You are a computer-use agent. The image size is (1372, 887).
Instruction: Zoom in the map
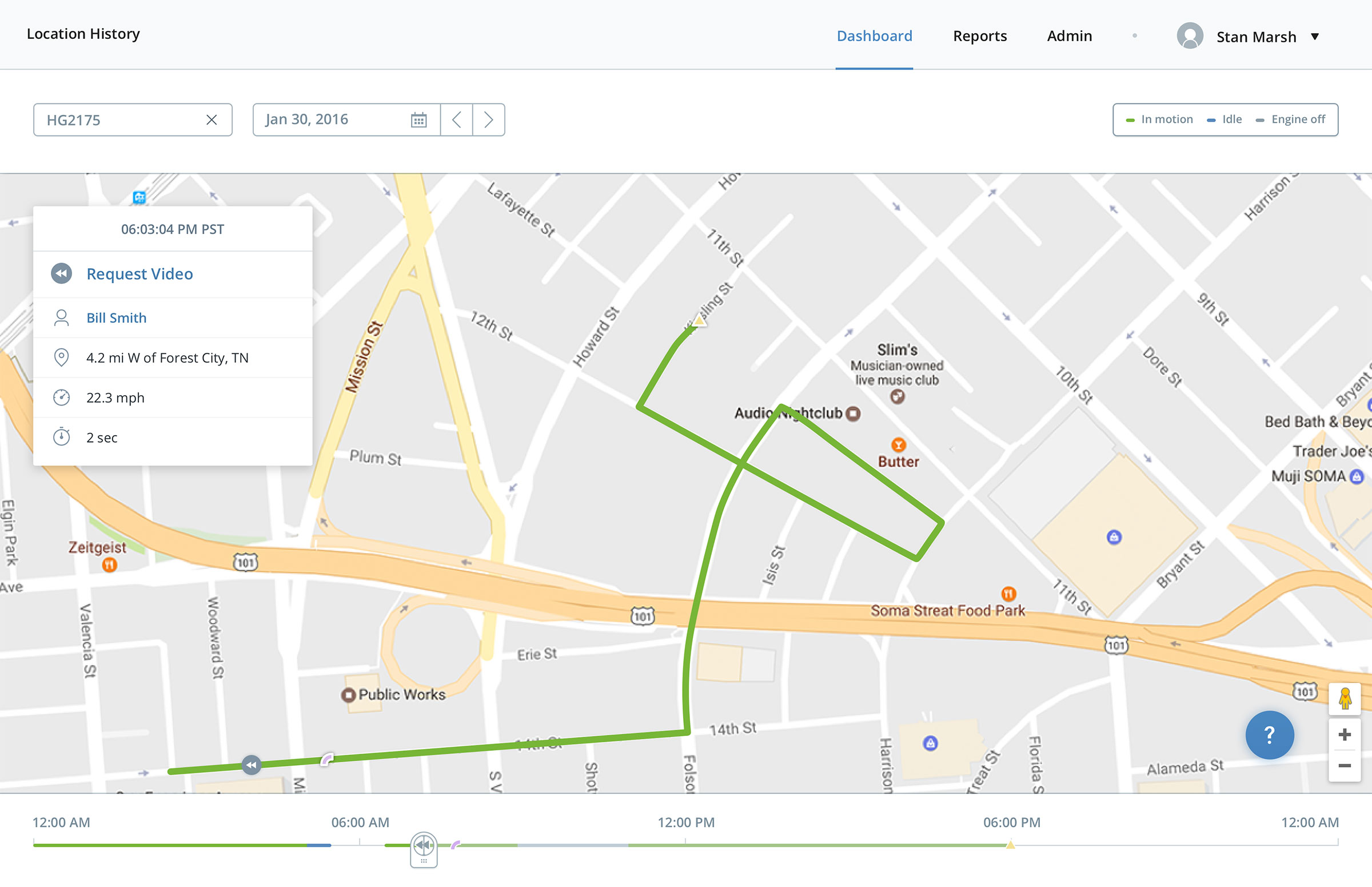(x=1345, y=734)
